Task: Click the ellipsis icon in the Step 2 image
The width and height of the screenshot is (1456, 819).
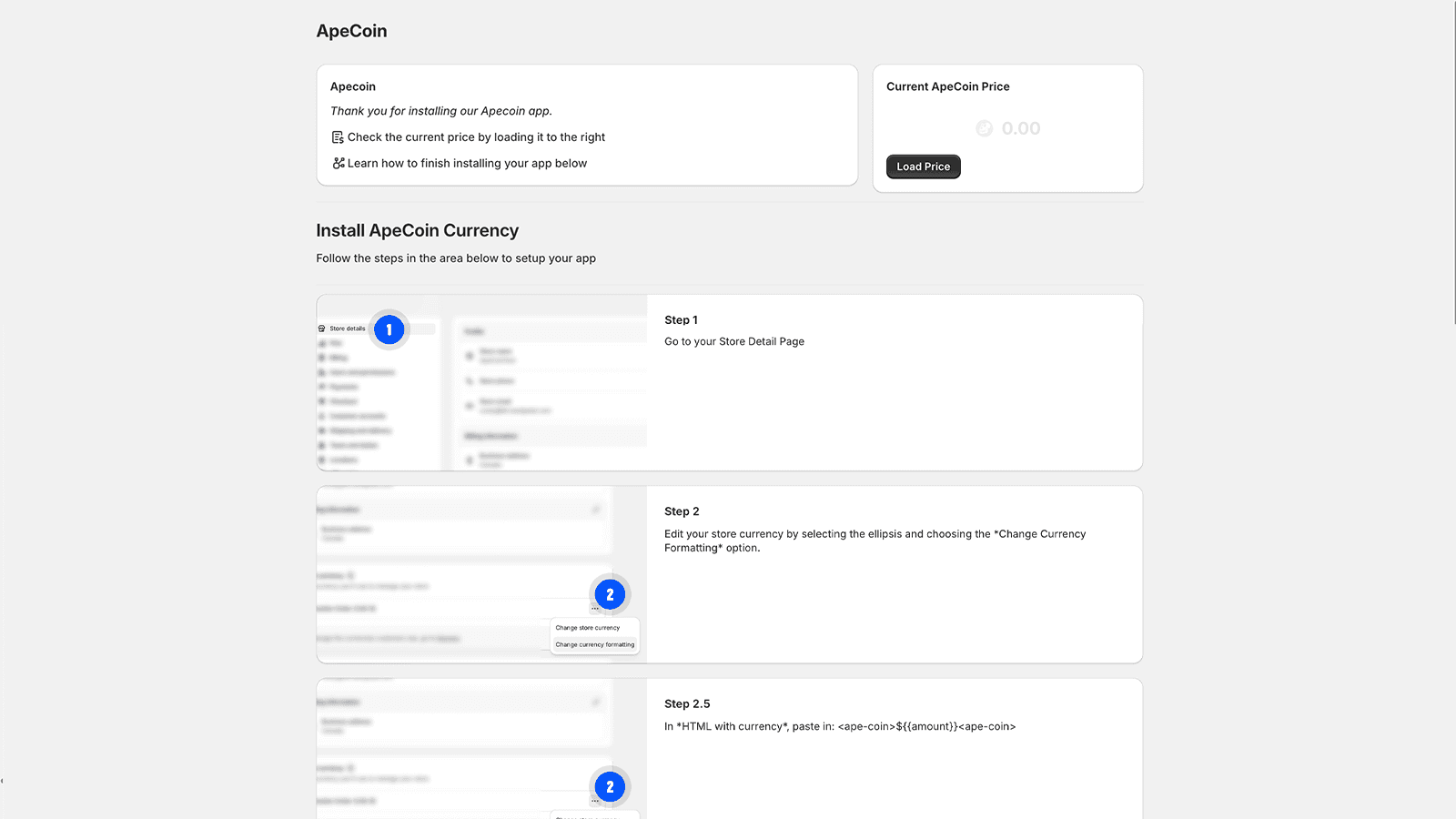Action: 595,609
